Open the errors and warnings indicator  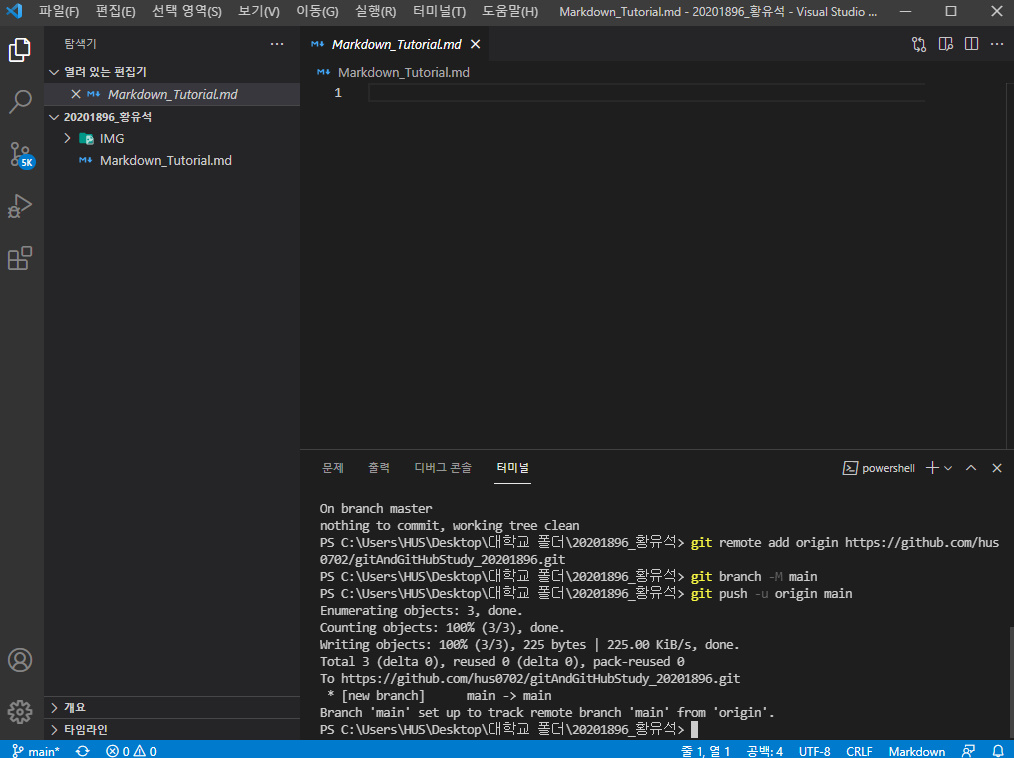click(131, 751)
